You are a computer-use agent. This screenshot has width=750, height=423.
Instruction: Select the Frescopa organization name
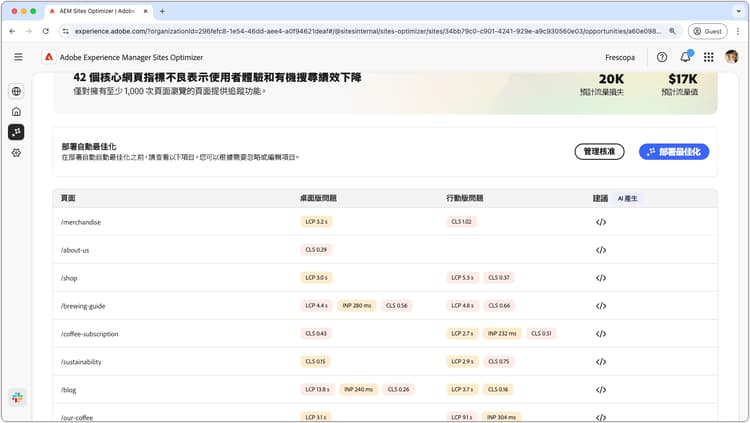620,57
